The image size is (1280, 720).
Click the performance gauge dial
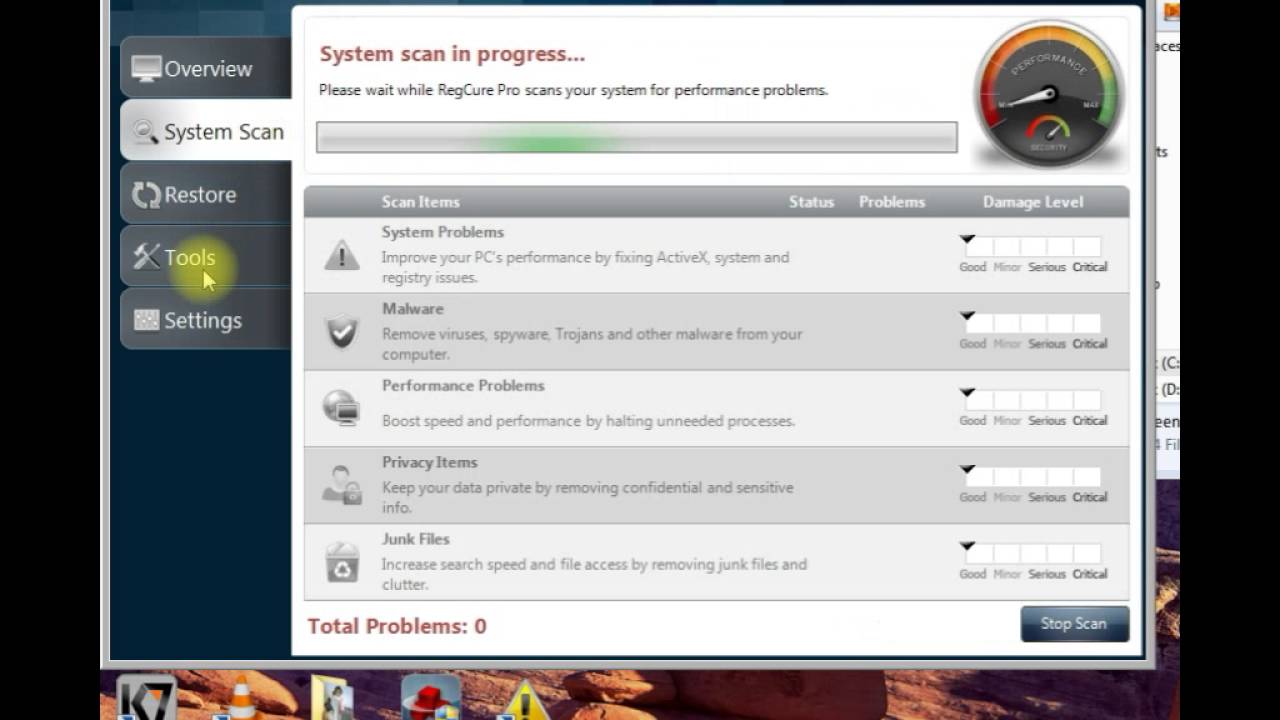[1048, 96]
